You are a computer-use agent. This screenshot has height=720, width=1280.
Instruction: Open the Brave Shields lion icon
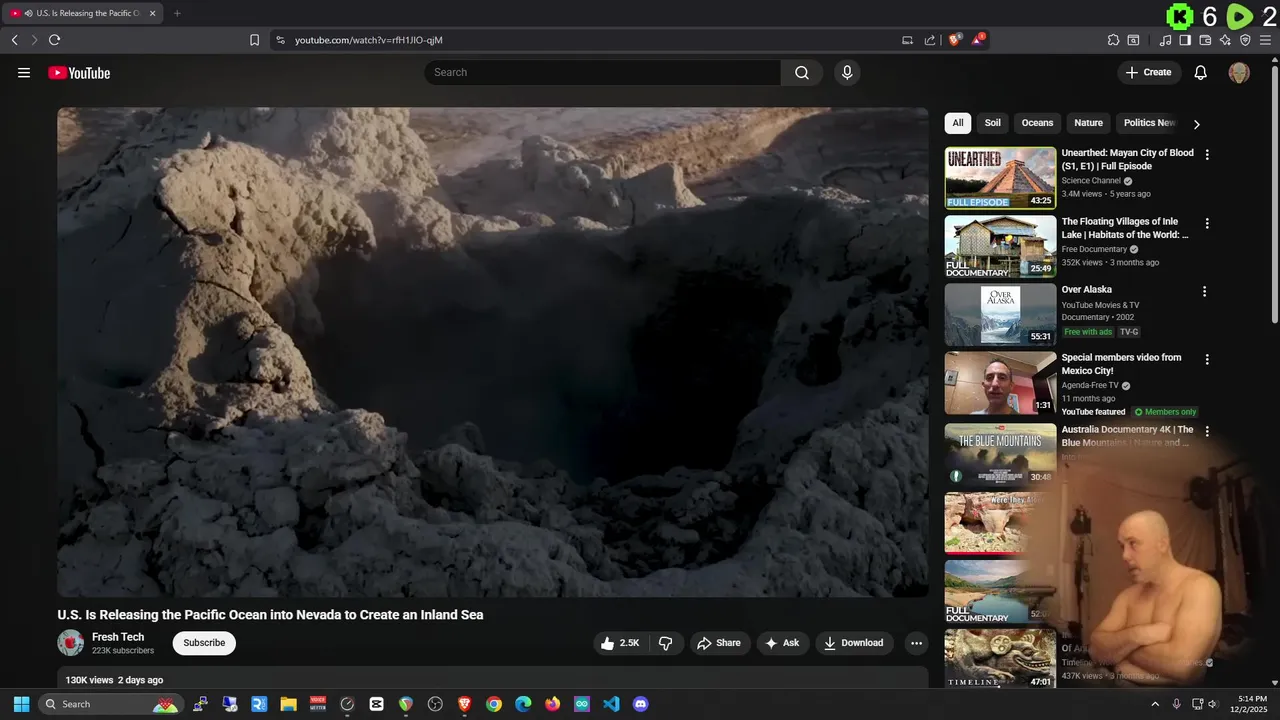954,40
